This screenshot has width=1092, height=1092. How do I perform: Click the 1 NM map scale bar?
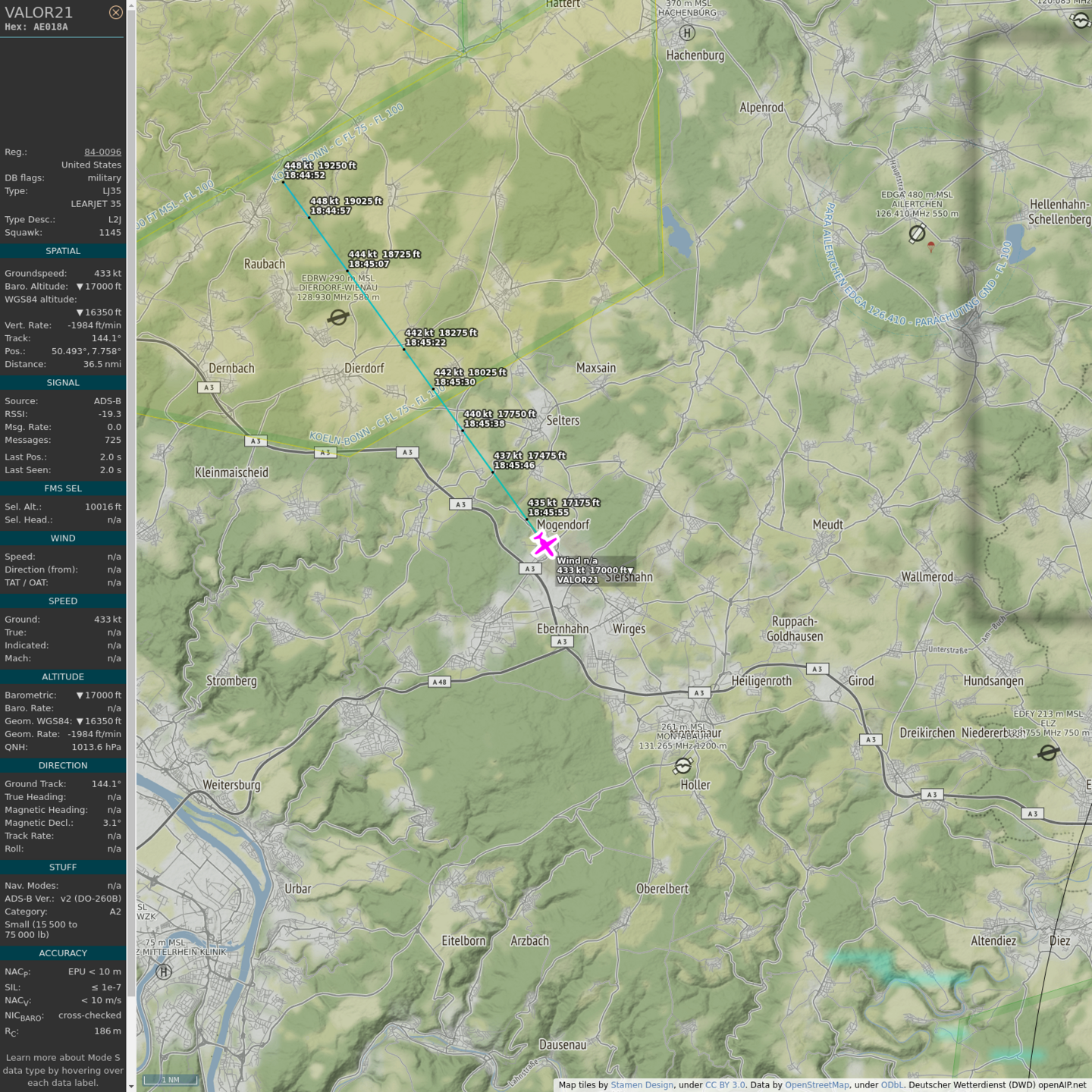[171, 1080]
